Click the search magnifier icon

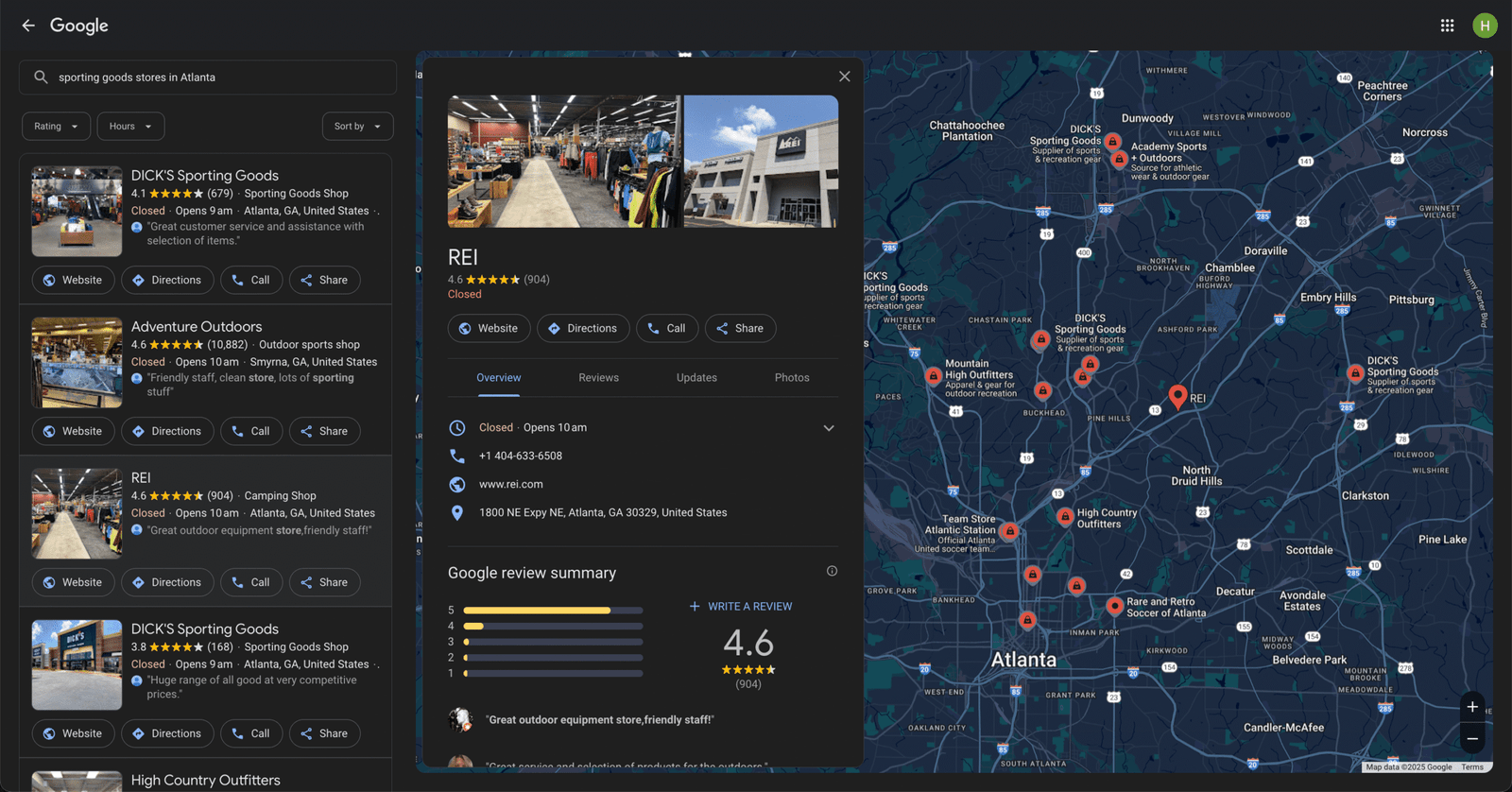[x=41, y=77]
